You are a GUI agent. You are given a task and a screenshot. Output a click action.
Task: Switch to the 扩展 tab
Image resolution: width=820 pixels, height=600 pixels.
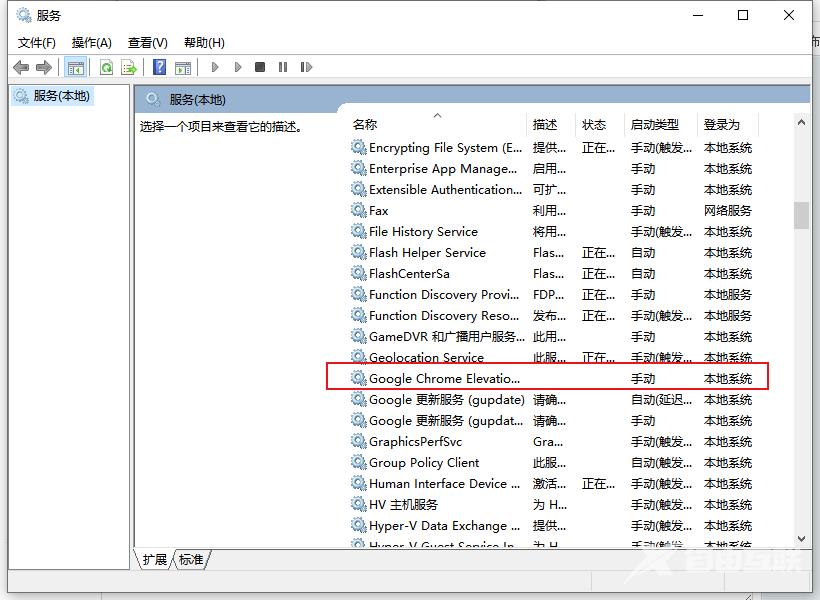pyautogui.click(x=155, y=560)
